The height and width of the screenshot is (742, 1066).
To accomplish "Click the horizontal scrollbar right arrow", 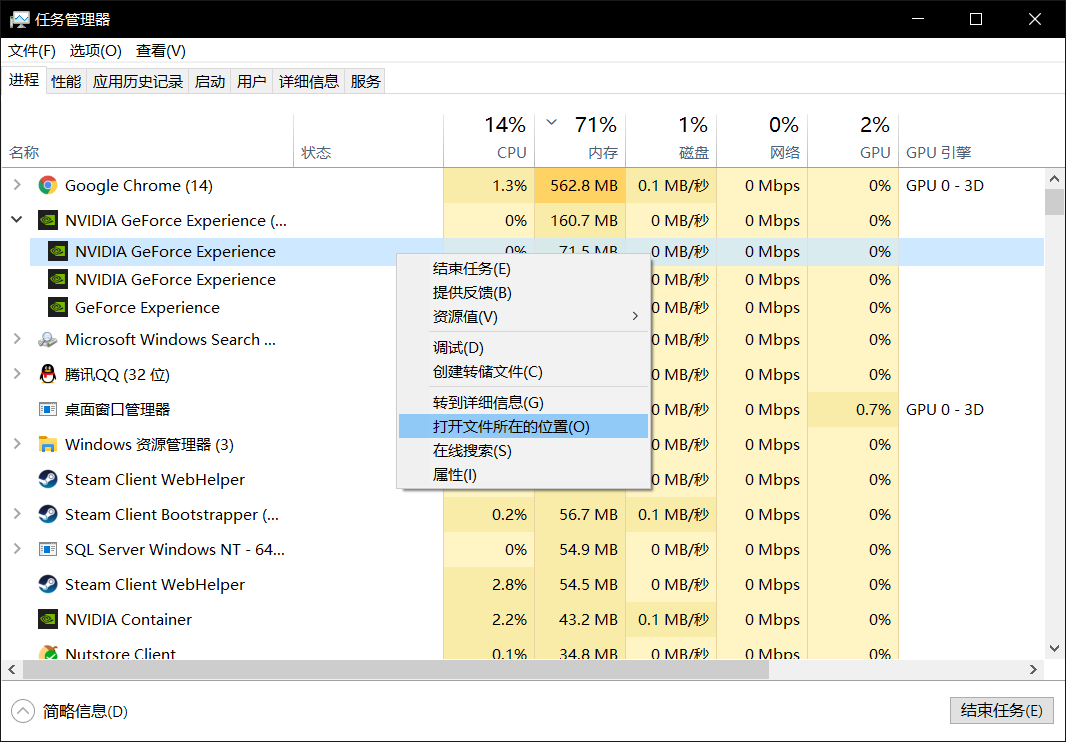I will tap(1033, 670).
